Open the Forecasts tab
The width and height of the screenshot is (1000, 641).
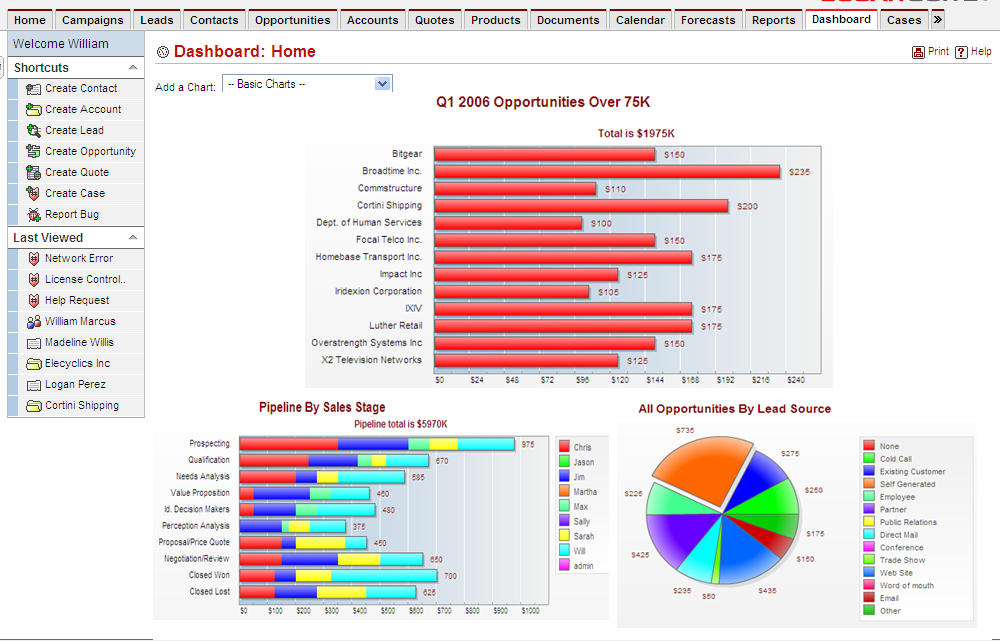coord(707,20)
